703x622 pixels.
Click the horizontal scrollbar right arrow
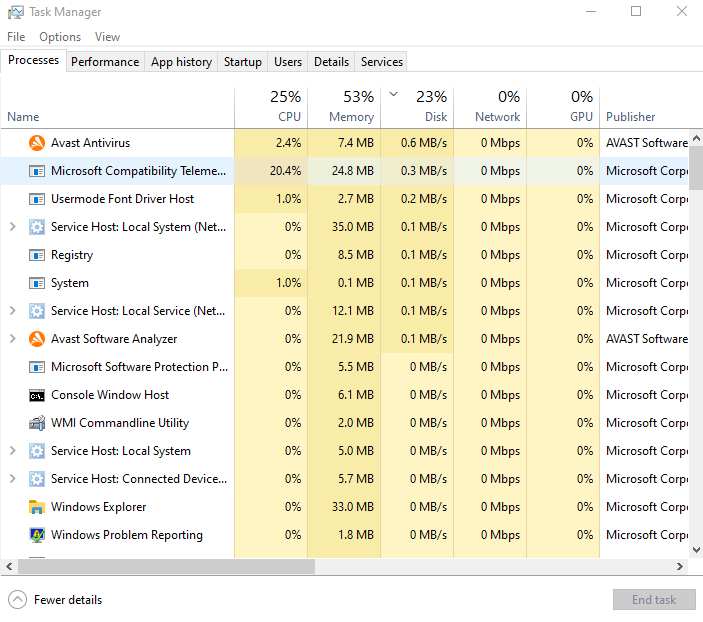[x=680, y=566]
